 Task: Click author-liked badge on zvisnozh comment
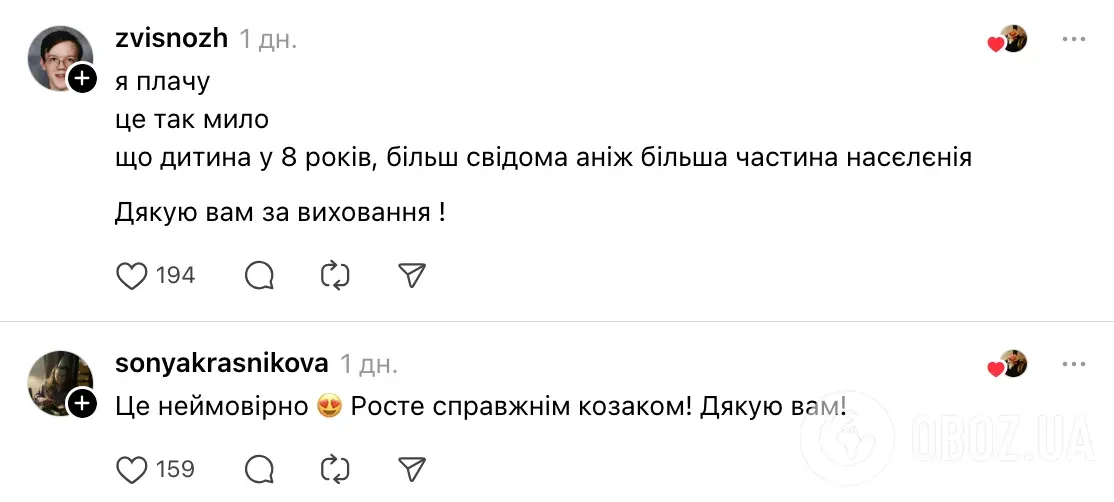point(1008,39)
